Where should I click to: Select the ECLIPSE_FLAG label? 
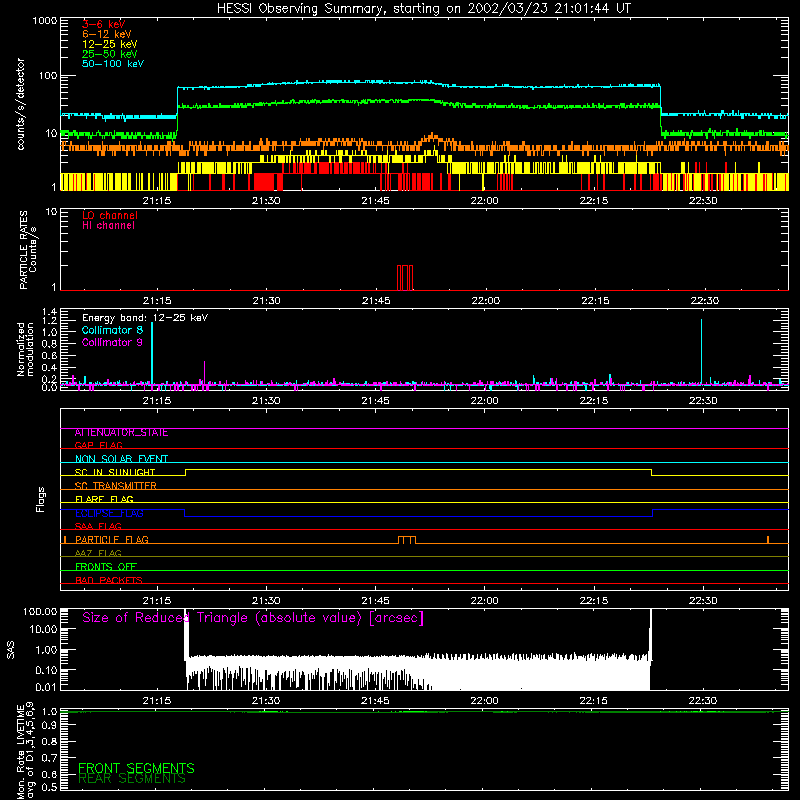point(109,513)
